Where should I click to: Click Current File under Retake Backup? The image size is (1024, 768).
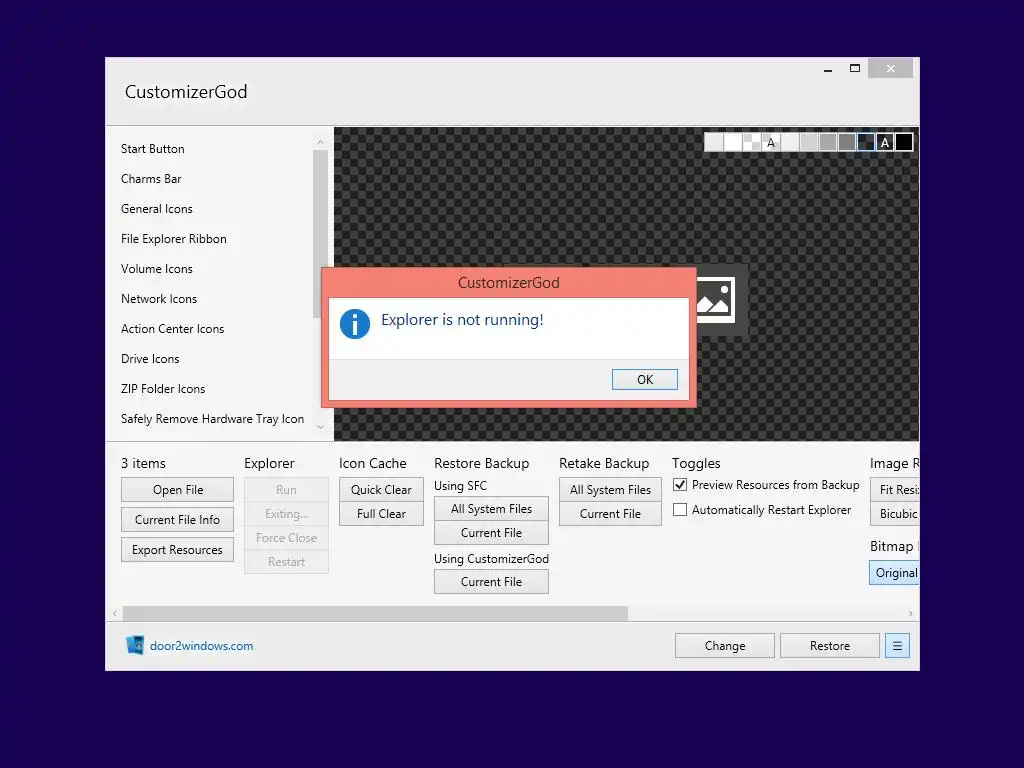click(x=610, y=514)
